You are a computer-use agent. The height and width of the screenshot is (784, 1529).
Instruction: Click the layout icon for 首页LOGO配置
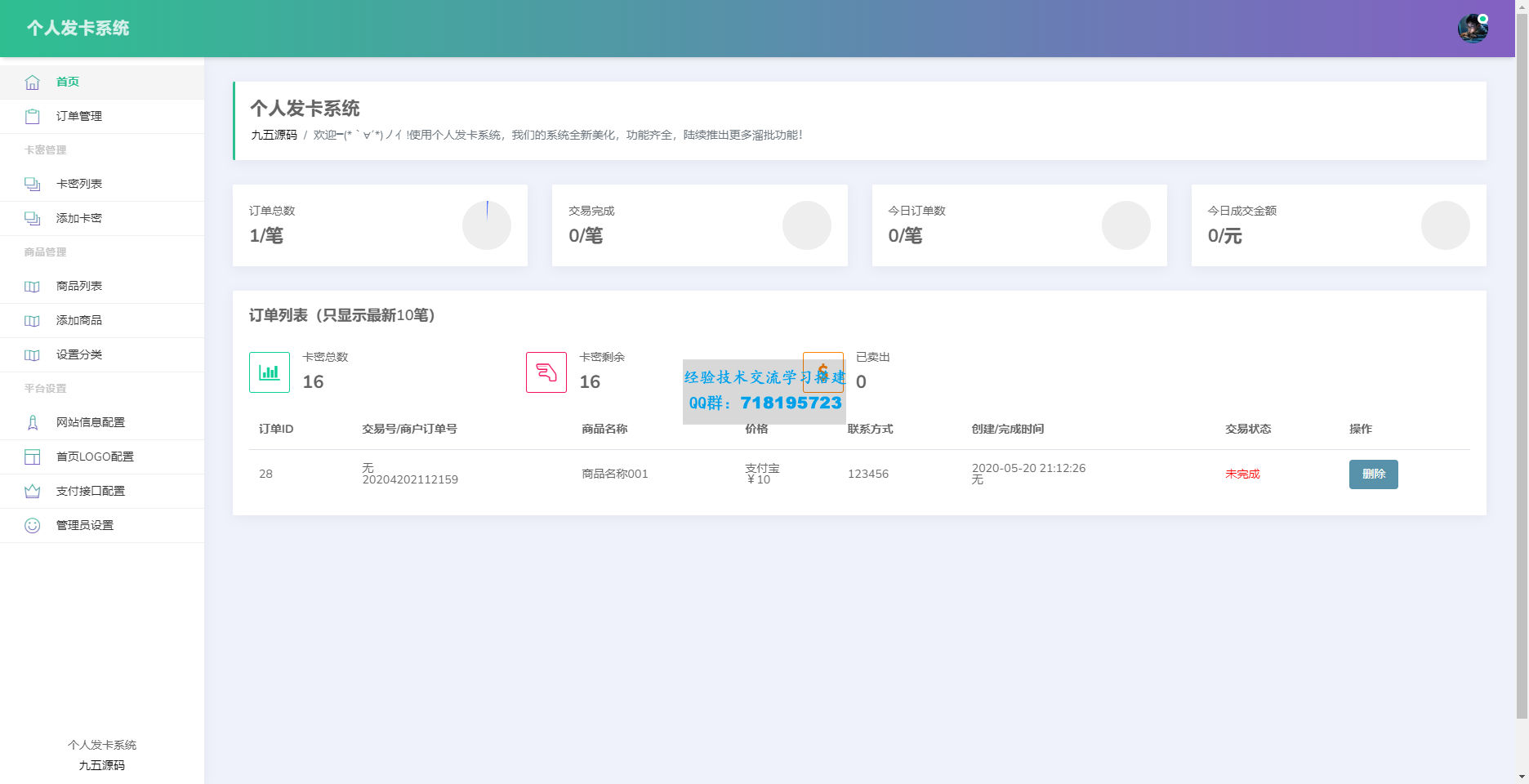tap(32, 457)
